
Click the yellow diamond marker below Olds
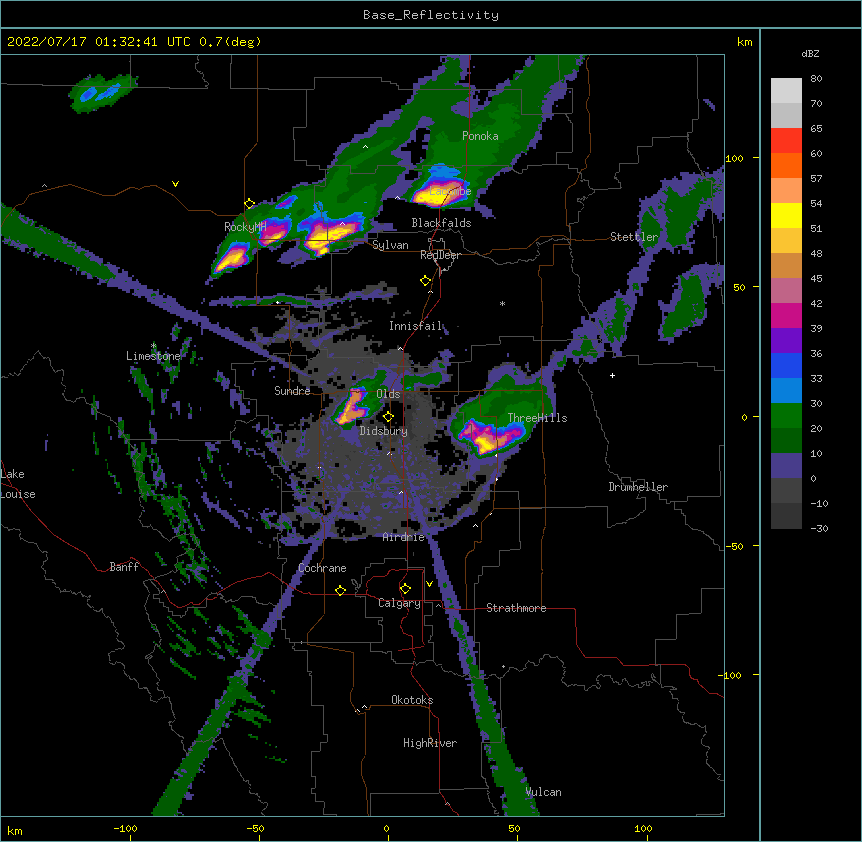click(x=388, y=417)
